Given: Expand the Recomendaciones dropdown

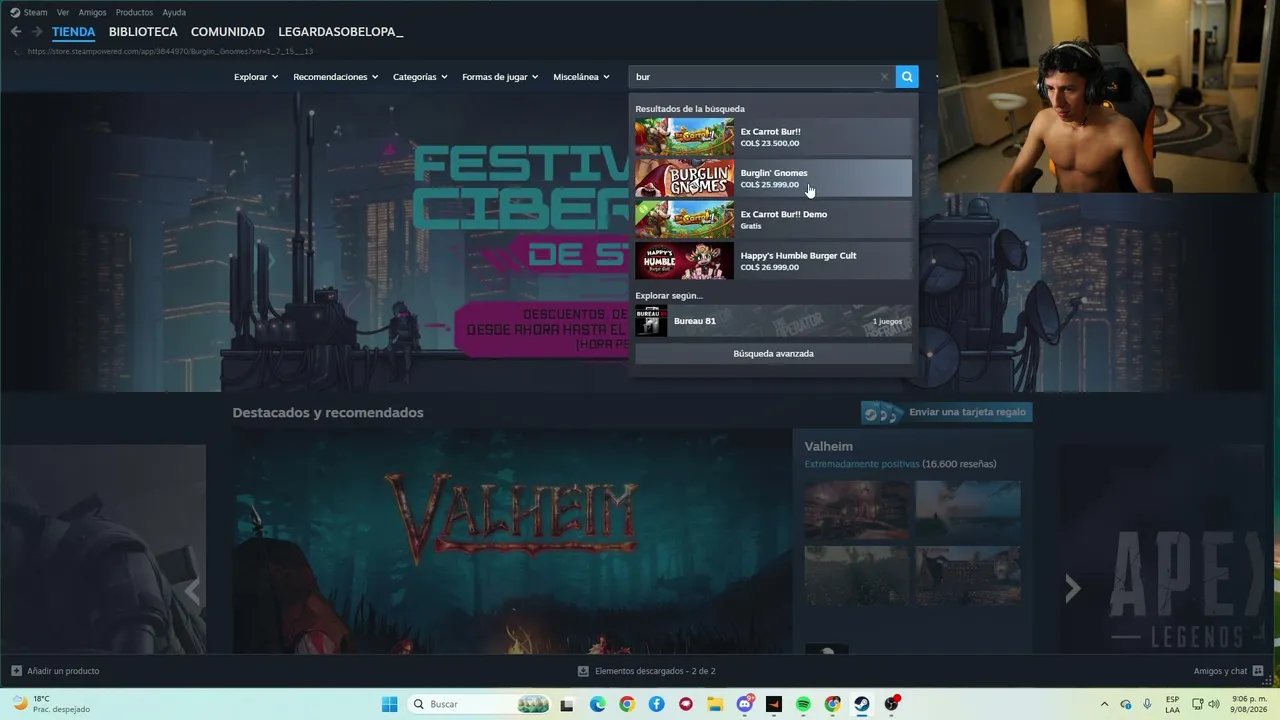Looking at the screenshot, I should click(x=336, y=77).
